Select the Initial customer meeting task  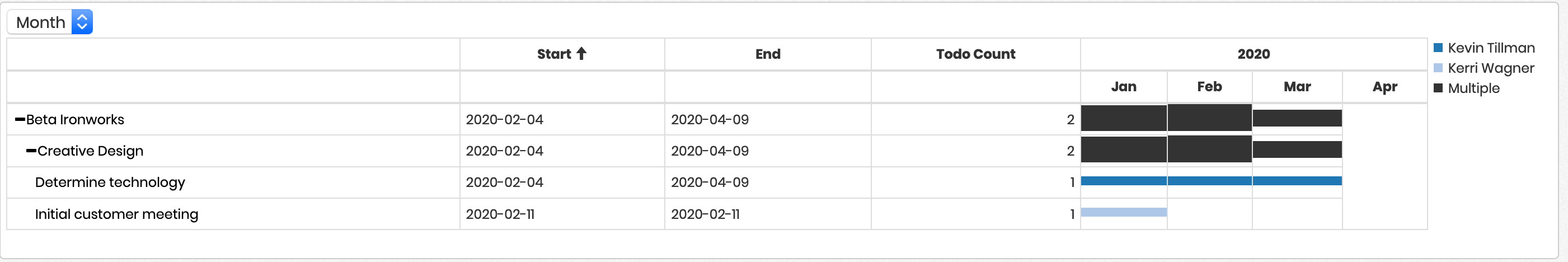click(x=116, y=214)
